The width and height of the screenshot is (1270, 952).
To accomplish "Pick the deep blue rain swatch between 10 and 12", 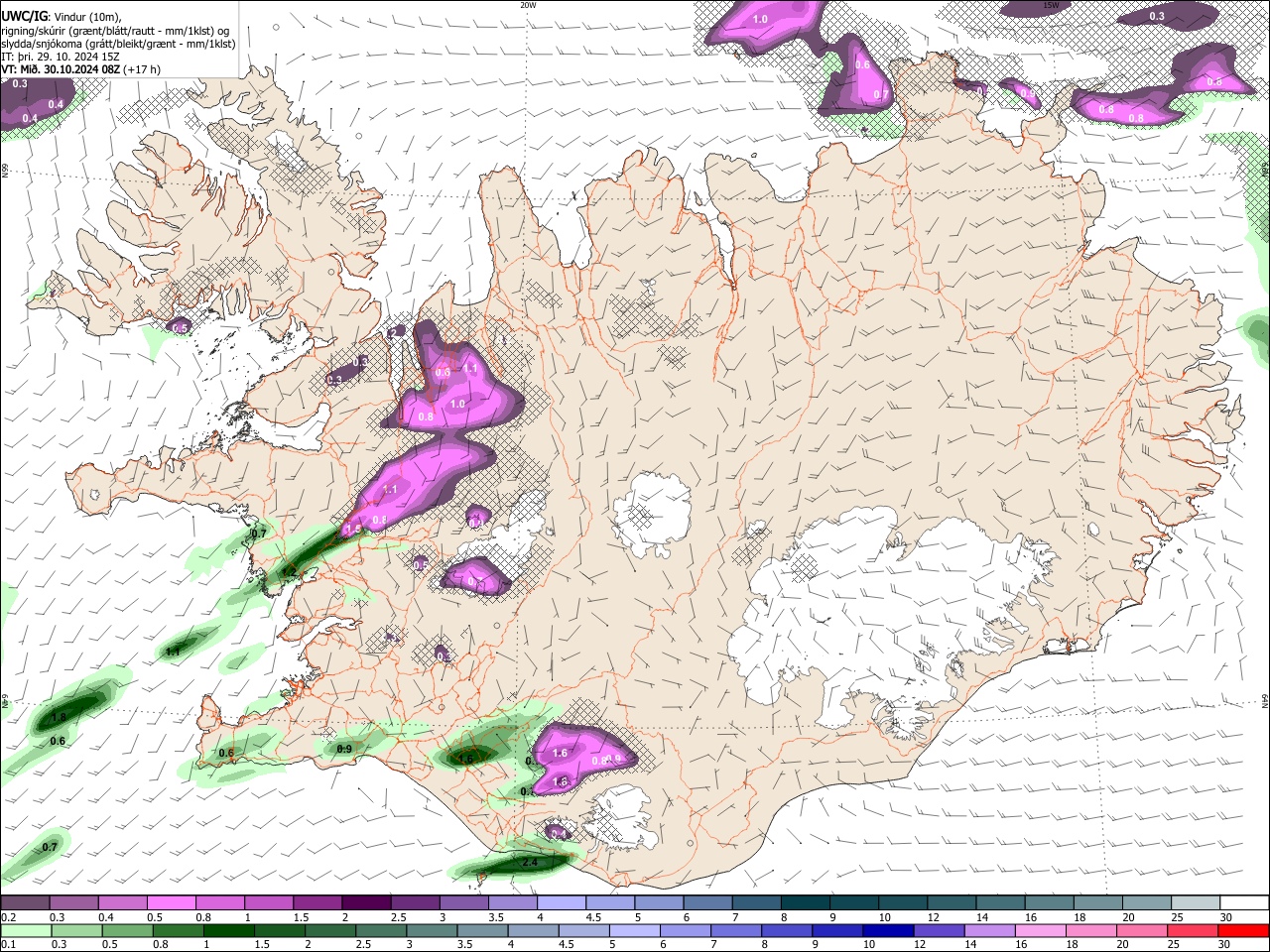I will (x=886, y=931).
